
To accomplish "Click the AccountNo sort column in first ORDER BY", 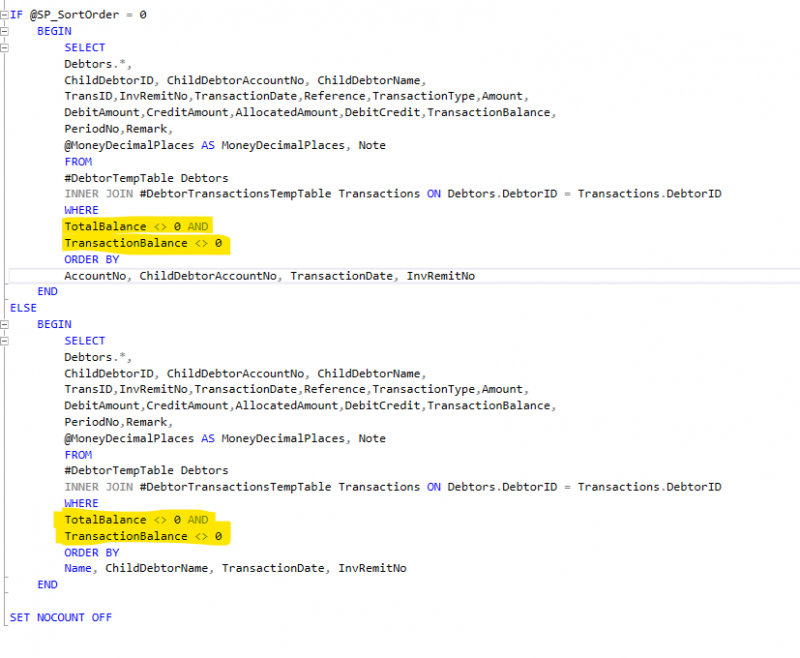I will (95, 275).
